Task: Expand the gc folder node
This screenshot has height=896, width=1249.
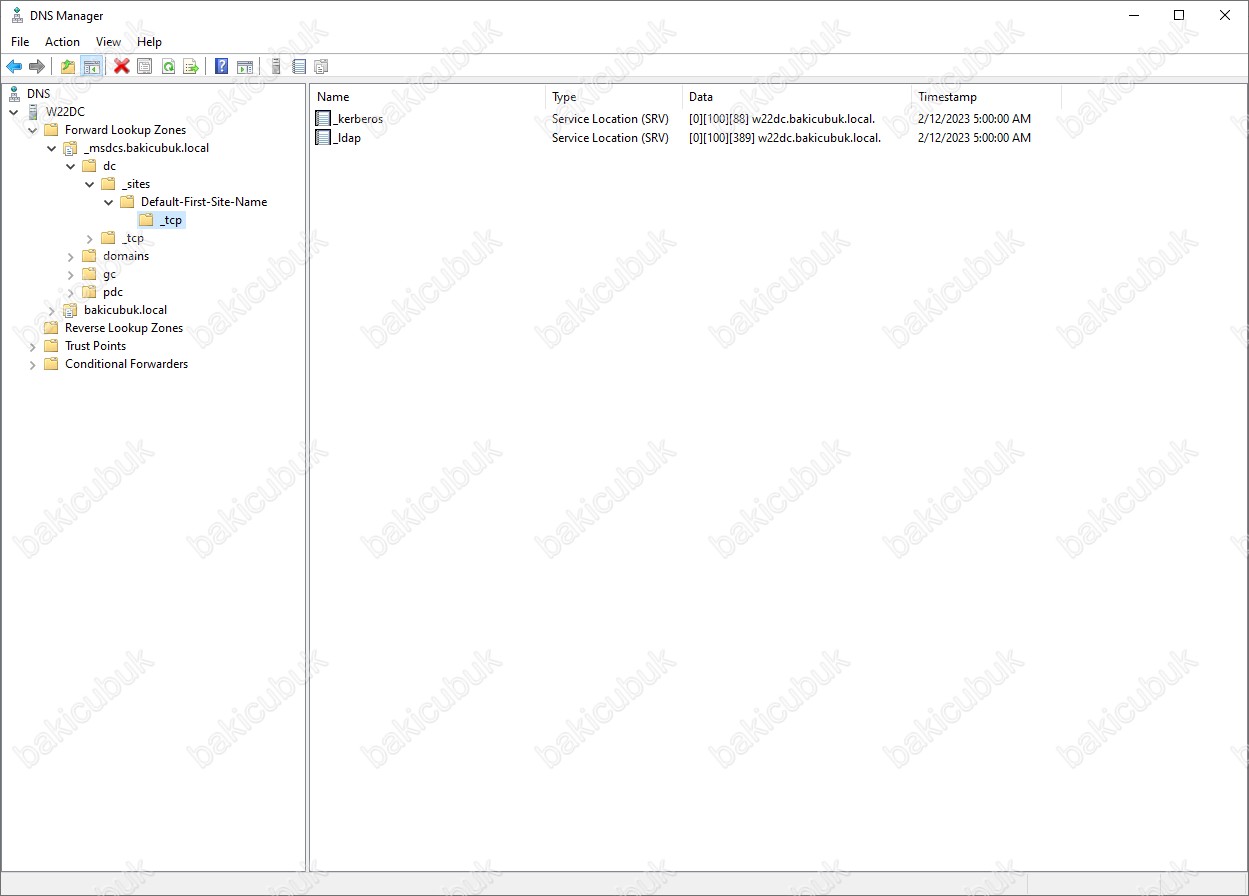Action: pyautogui.click(x=71, y=274)
